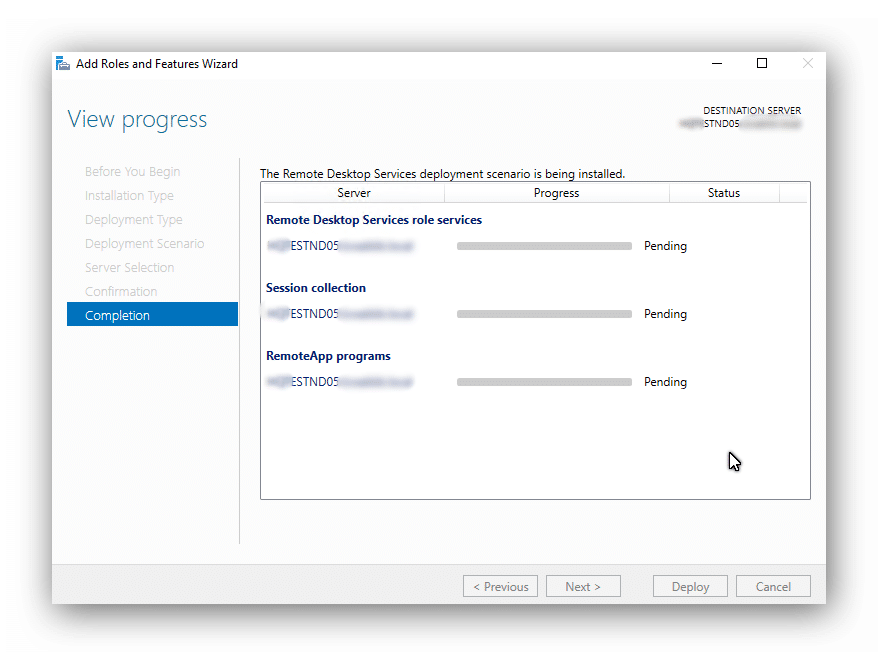The height and width of the screenshot is (656, 878).
Task: Click the View progress page title
Action: tap(137, 120)
